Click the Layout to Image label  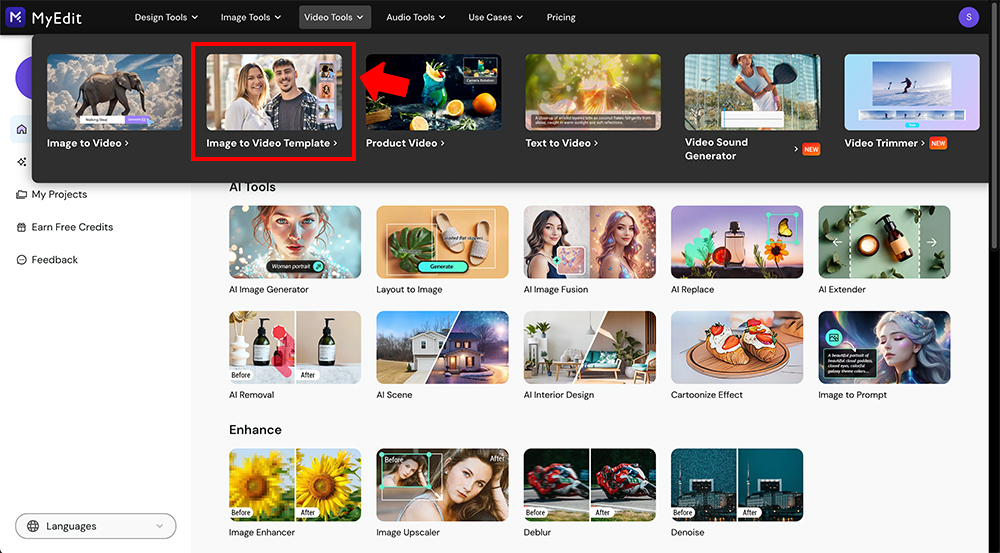pyautogui.click(x=409, y=290)
